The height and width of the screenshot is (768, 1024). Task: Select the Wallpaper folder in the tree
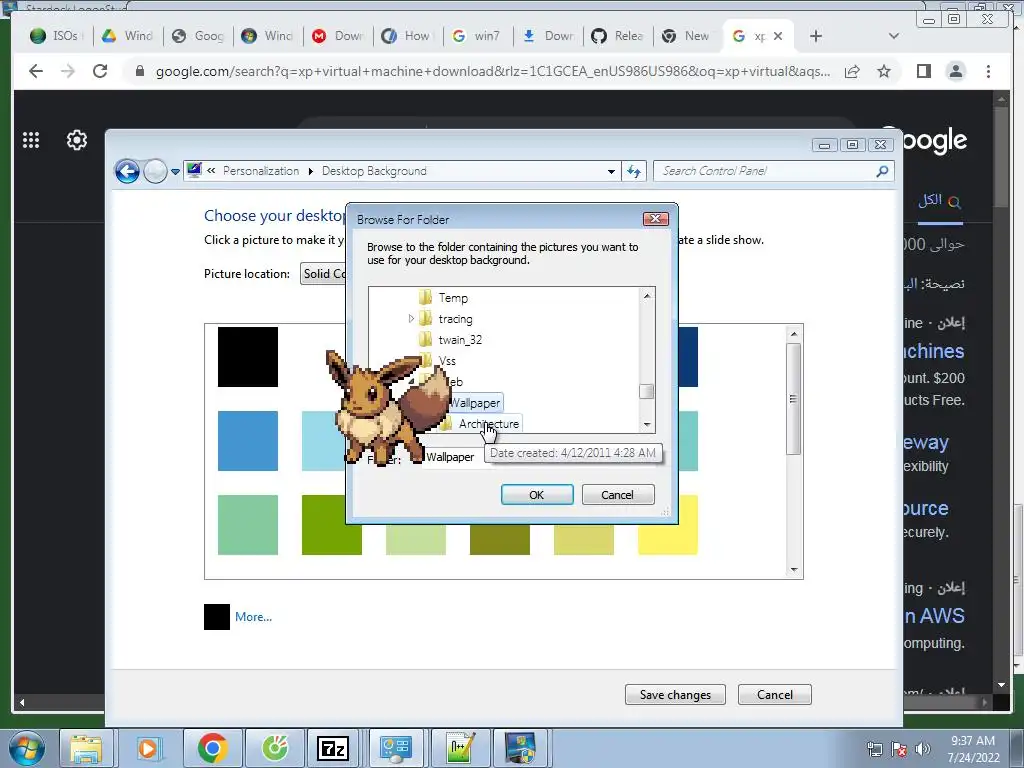475,403
